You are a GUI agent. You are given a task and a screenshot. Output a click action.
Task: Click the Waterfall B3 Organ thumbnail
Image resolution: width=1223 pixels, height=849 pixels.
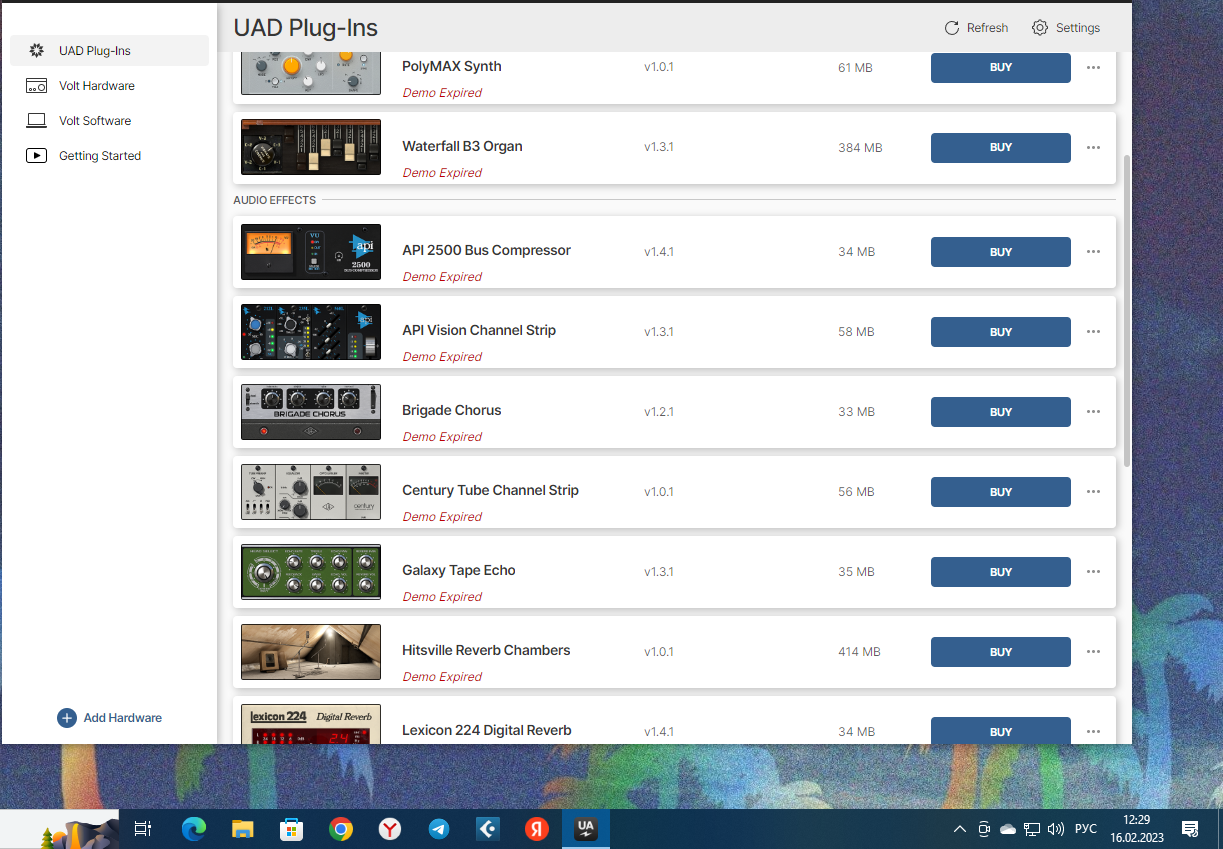point(311,147)
